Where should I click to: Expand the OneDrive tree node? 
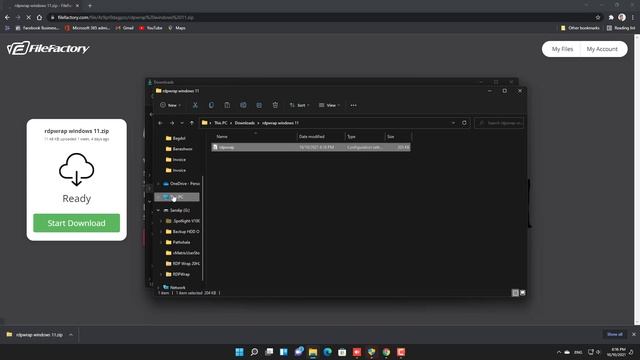point(158,184)
